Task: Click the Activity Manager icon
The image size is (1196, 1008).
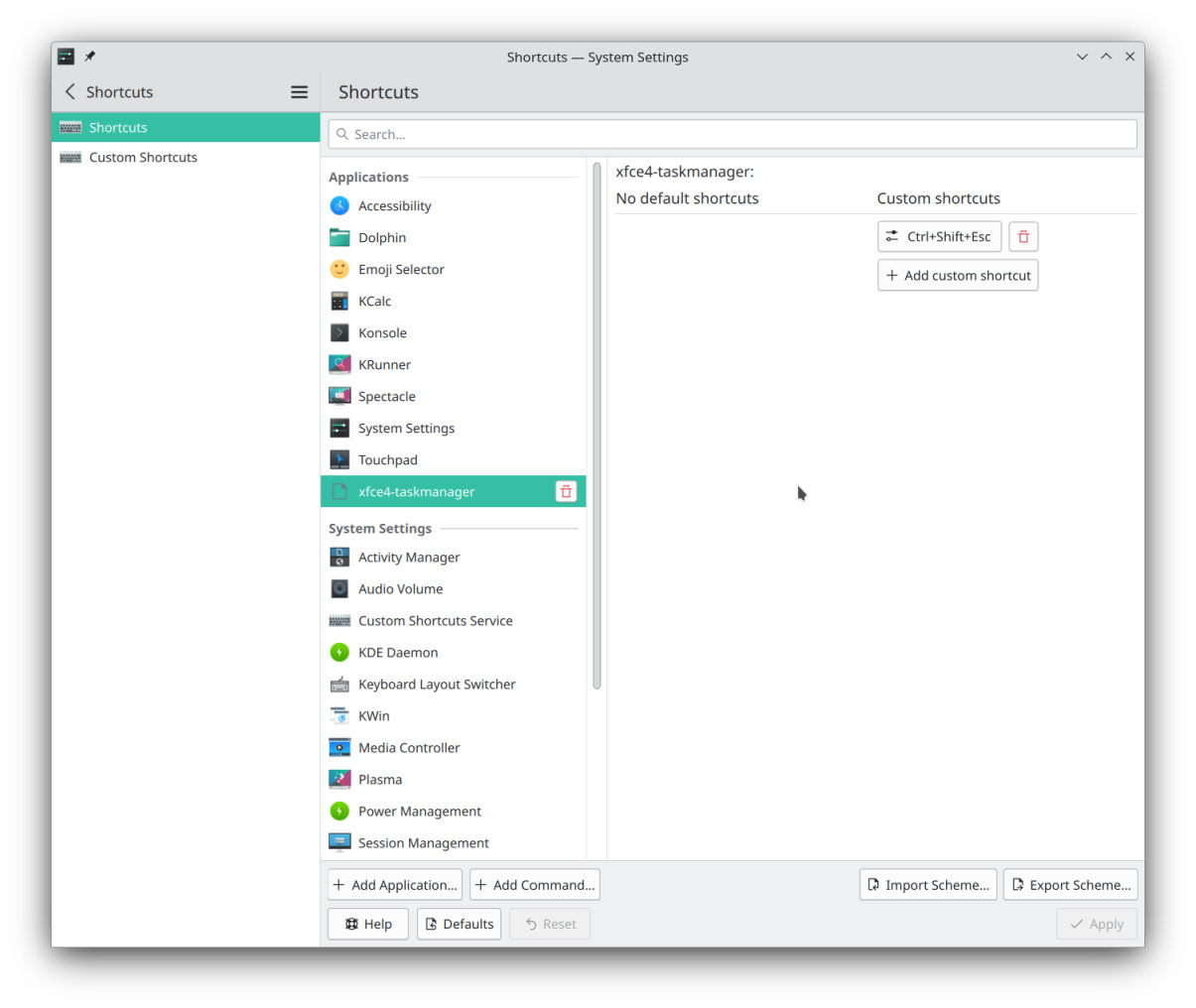Action: tap(339, 557)
